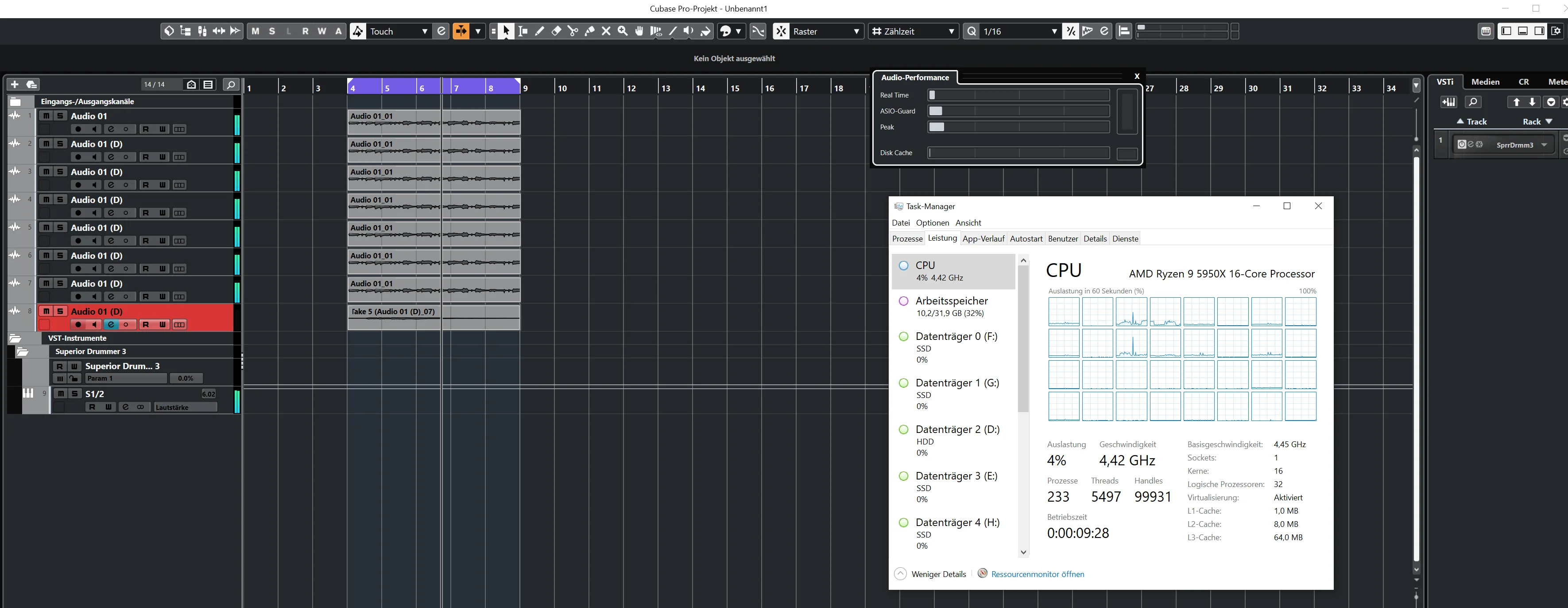The height and width of the screenshot is (608, 1568).
Task: Open the Setup Window Layout gear icon
Action: [1556, 31]
